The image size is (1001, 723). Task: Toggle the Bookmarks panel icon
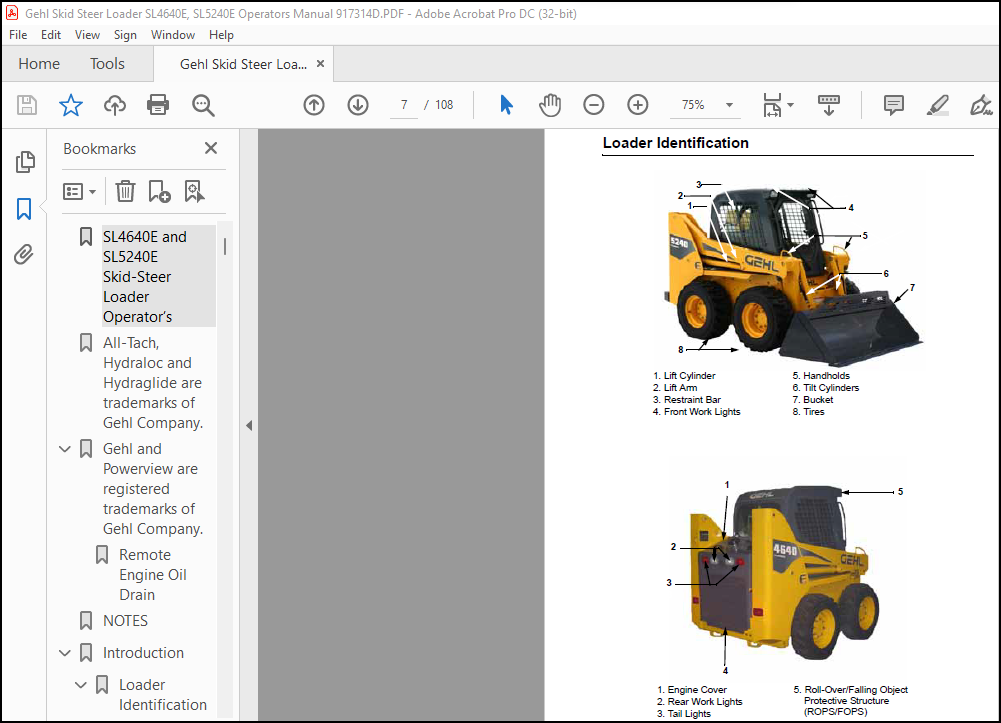[x=24, y=209]
